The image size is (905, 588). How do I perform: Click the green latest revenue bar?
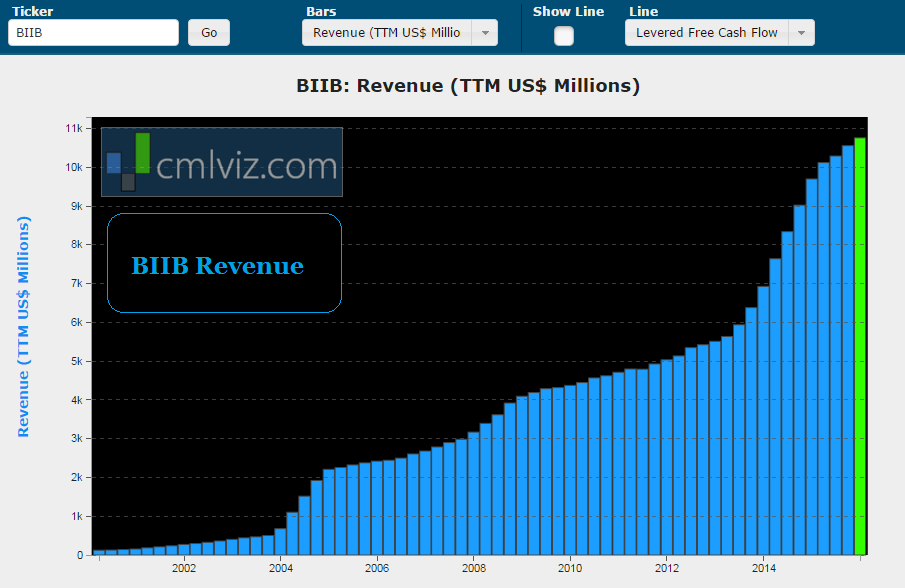pyautogui.click(x=860, y=346)
